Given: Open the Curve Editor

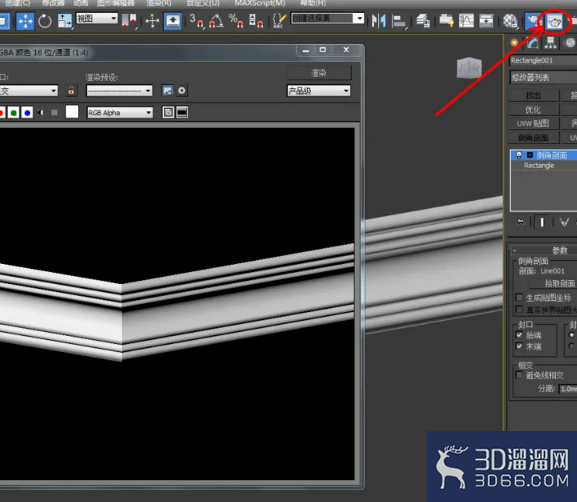Looking at the screenshot, I should (466, 21).
